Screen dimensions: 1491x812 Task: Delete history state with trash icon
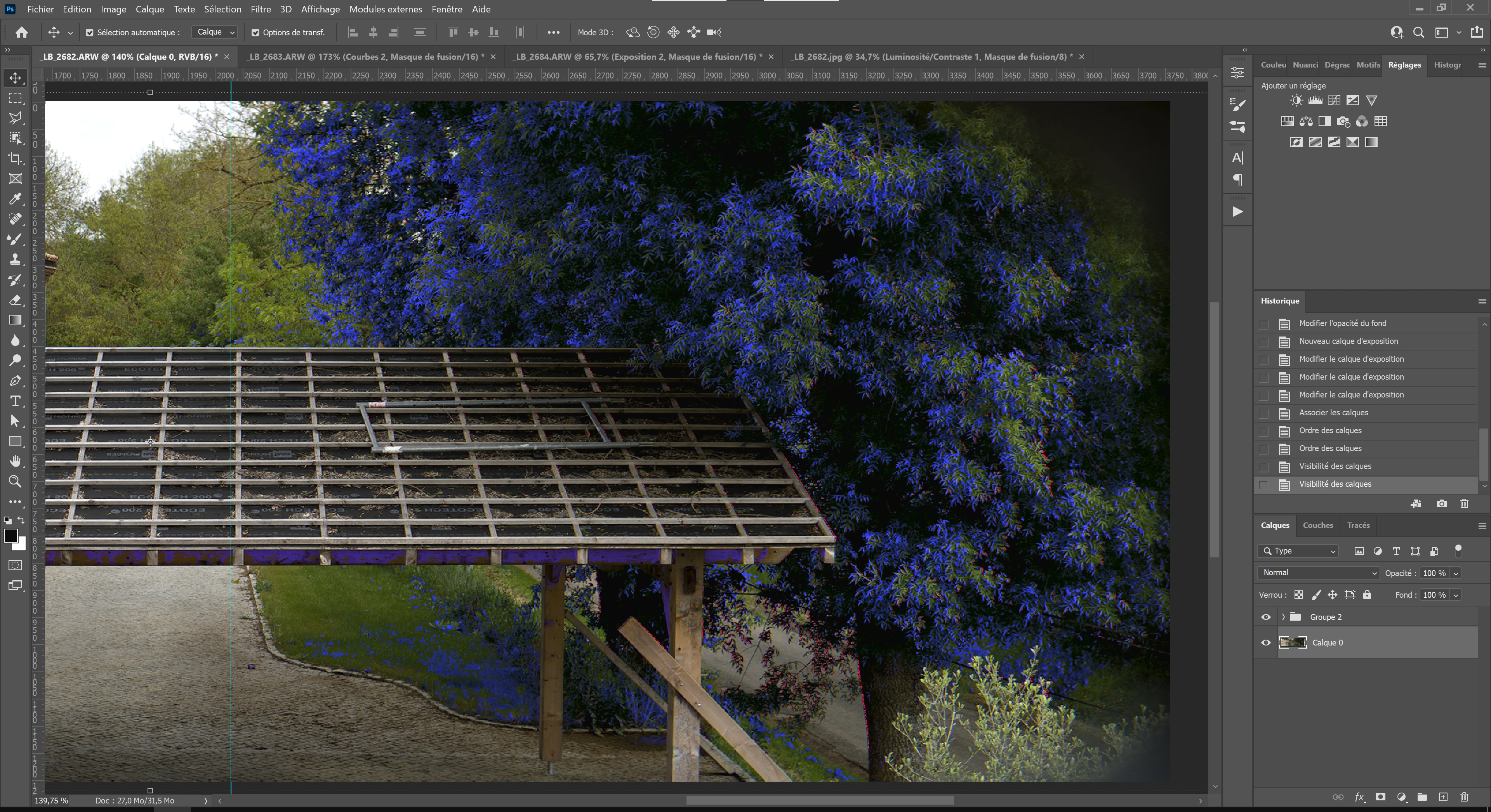point(1464,503)
